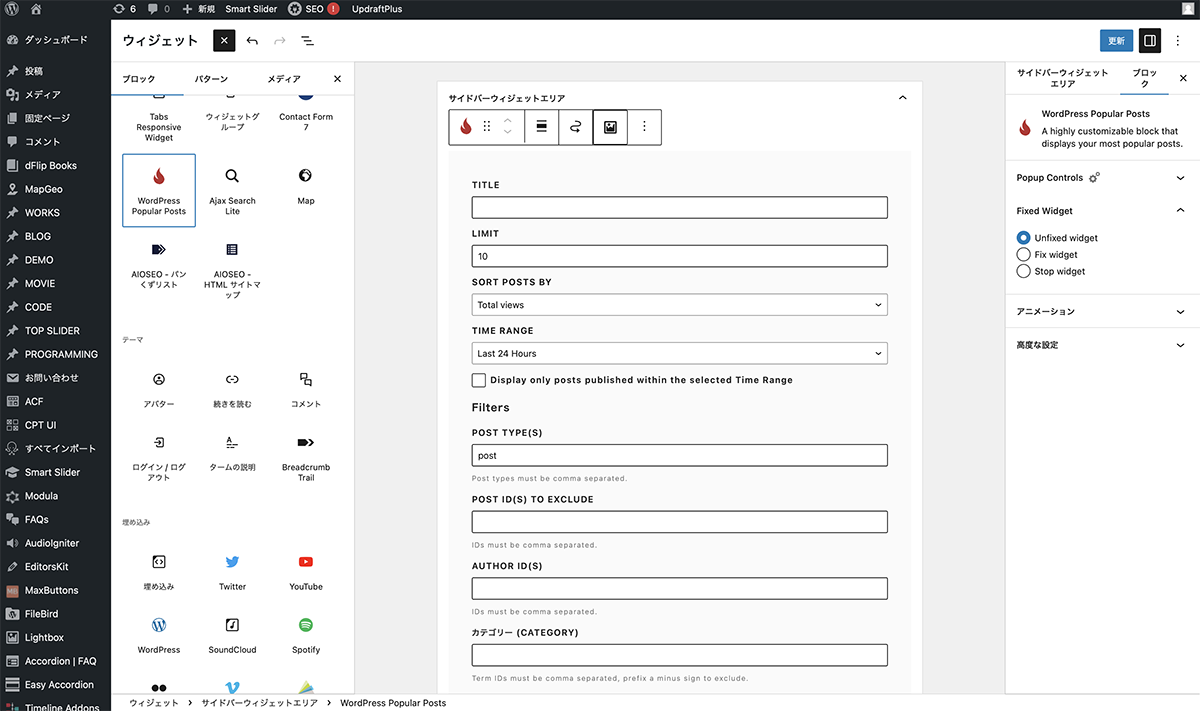The image size is (1200, 711).
Task: Enable display only posts within Time Range
Action: (x=479, y=380)
